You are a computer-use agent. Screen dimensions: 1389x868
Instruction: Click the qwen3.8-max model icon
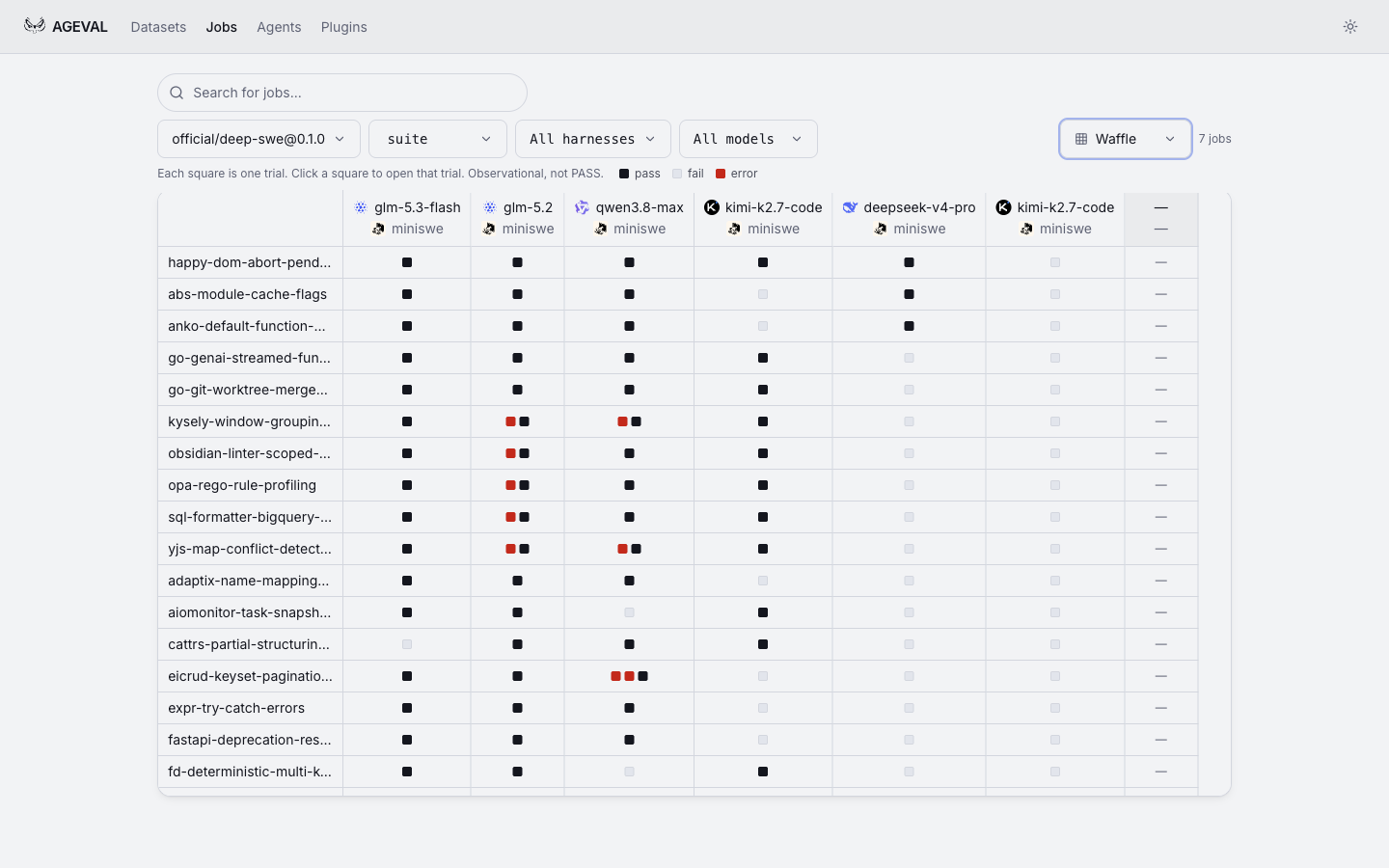[582, 207]
